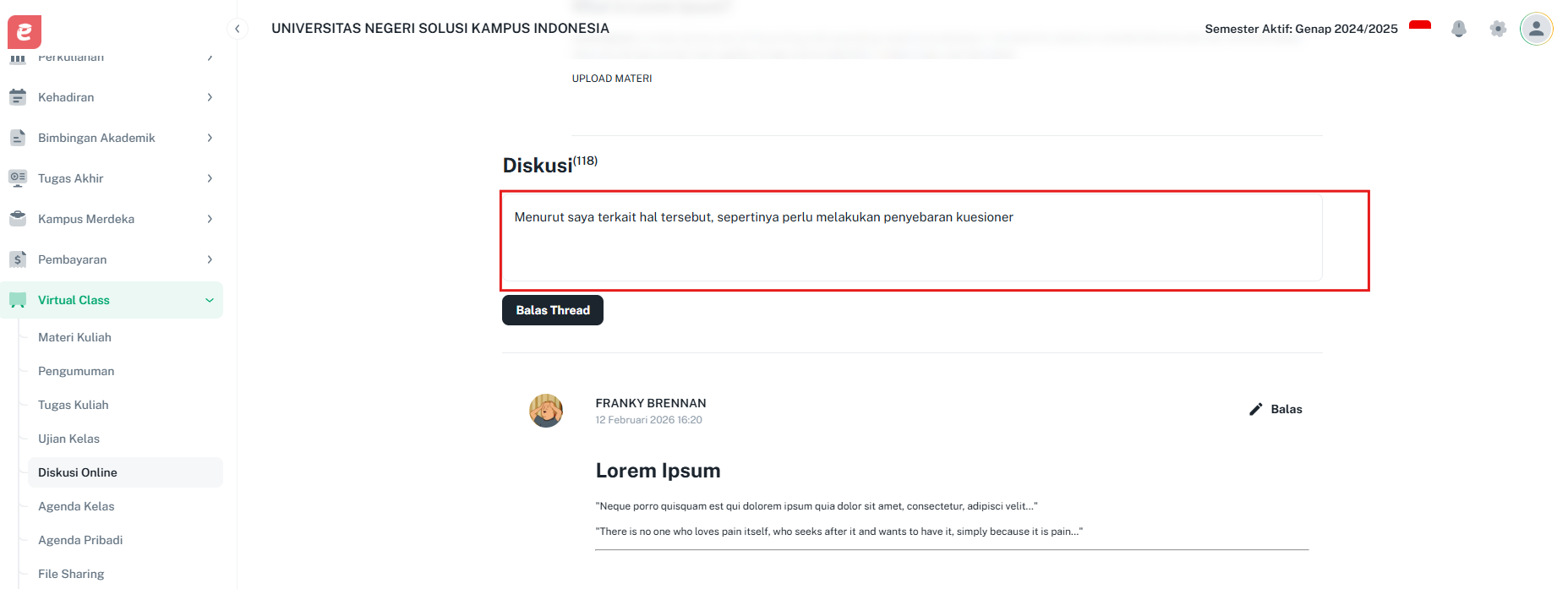This screenshot has width=1568, height=589.
Task: Toggle the sidebar collapse arrow
Action: (x=238, y=28)
